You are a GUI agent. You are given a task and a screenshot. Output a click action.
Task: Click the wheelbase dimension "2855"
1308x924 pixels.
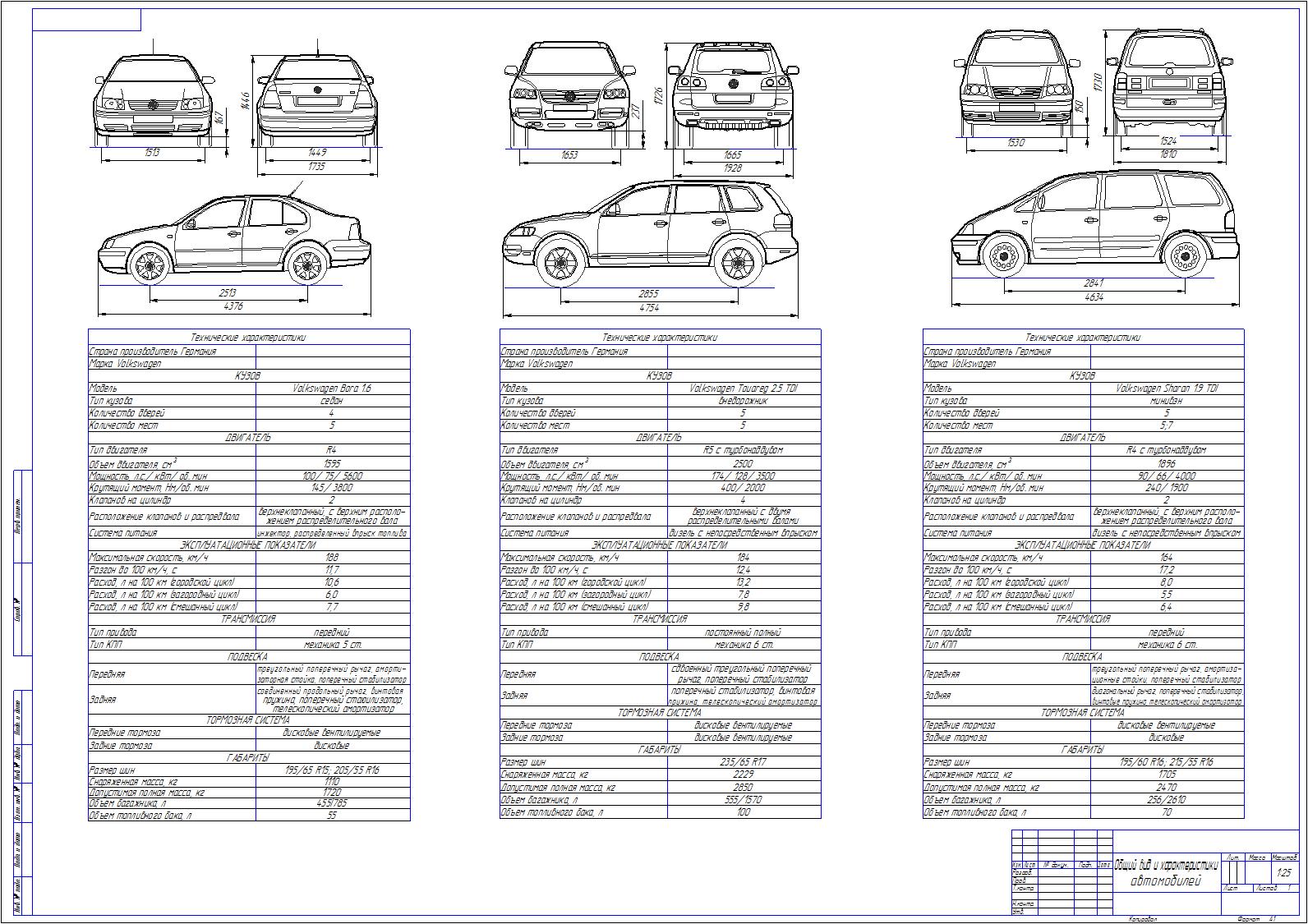click(x=649, y=294)
